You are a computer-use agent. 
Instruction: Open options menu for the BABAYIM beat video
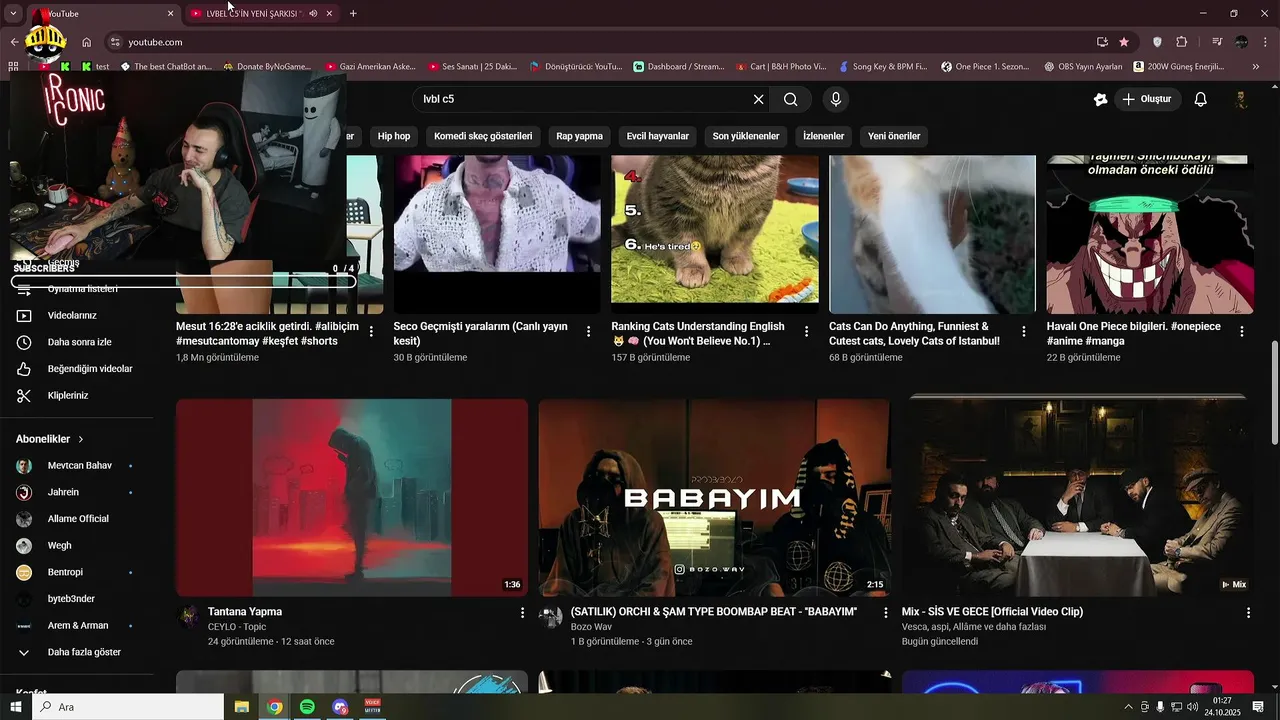click(x=885, y=612)
